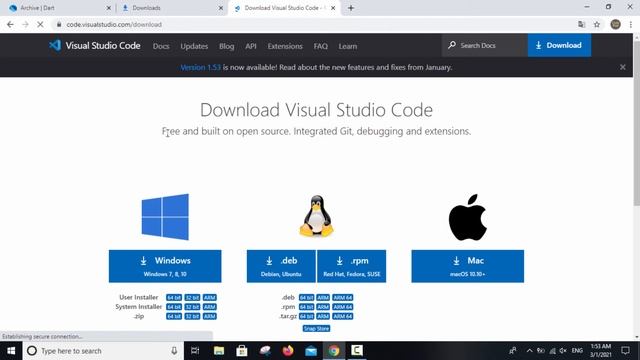Screen dimensions: 640x360
Task: Download the .deb Debian, Ubuntu package
Action: [281, 266]
